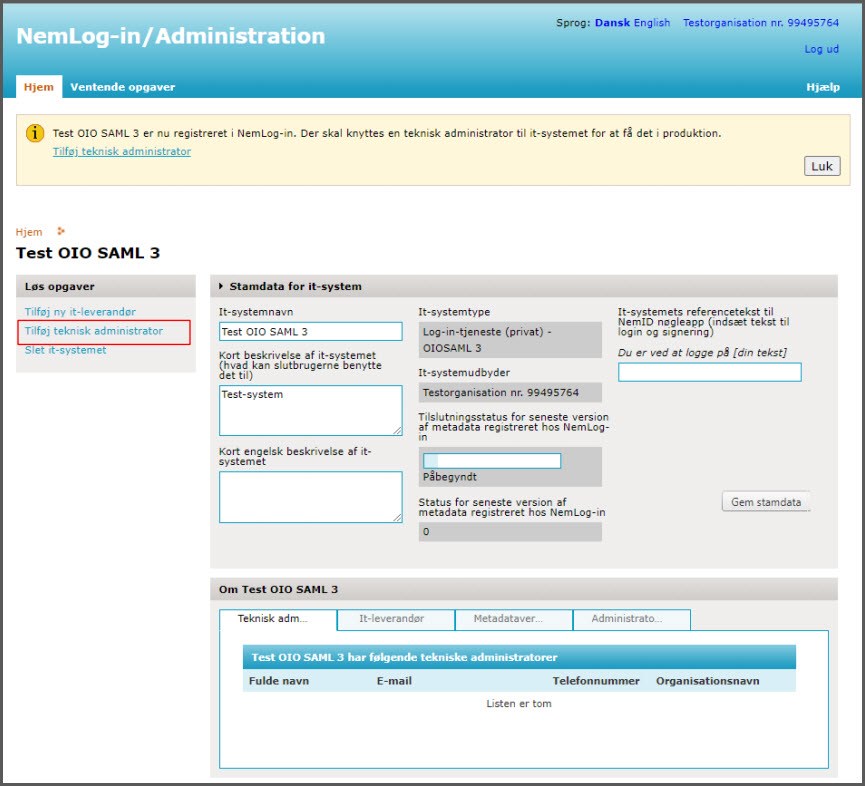Click the E-mail column header
The width and height of the screenshot is (865, 786).
[394, 681]
